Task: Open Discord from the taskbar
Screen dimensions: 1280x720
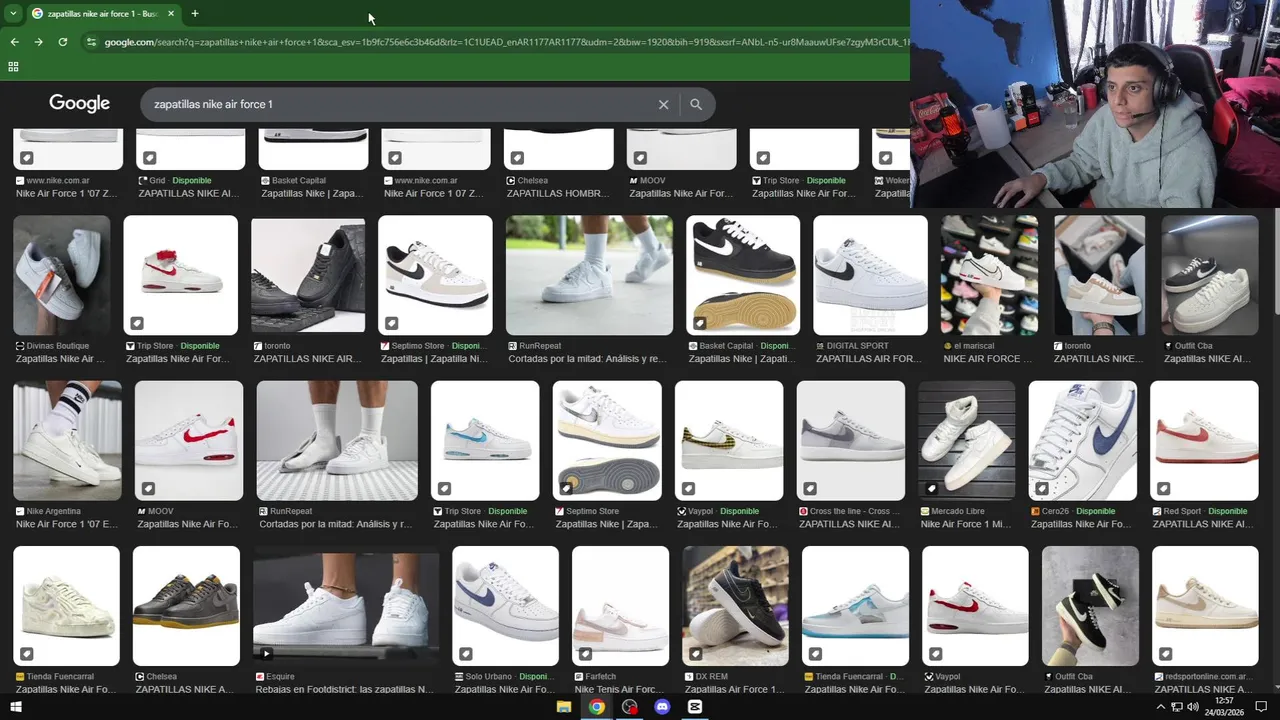Action: (x=662, y=707)
